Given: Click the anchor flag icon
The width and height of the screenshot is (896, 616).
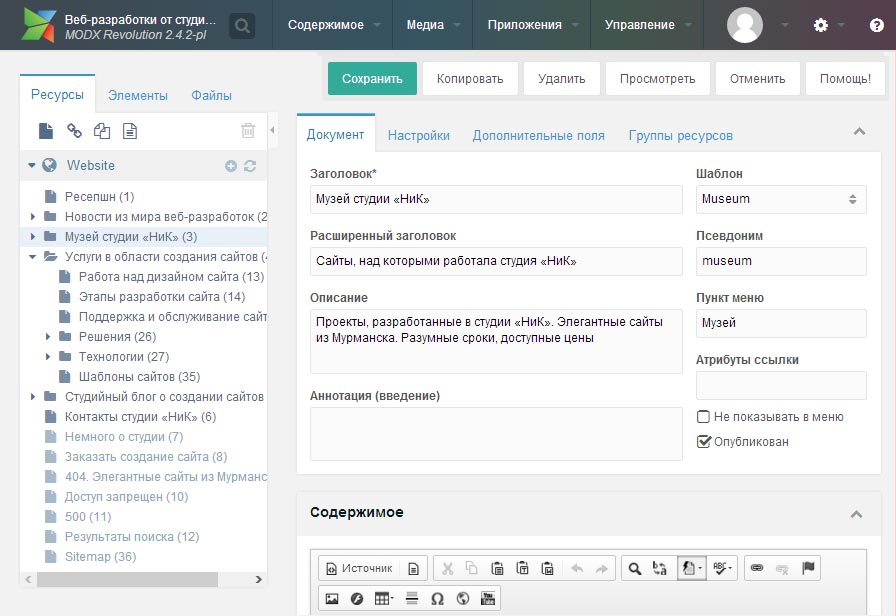Looking at the screenshot, I should 808,568.
